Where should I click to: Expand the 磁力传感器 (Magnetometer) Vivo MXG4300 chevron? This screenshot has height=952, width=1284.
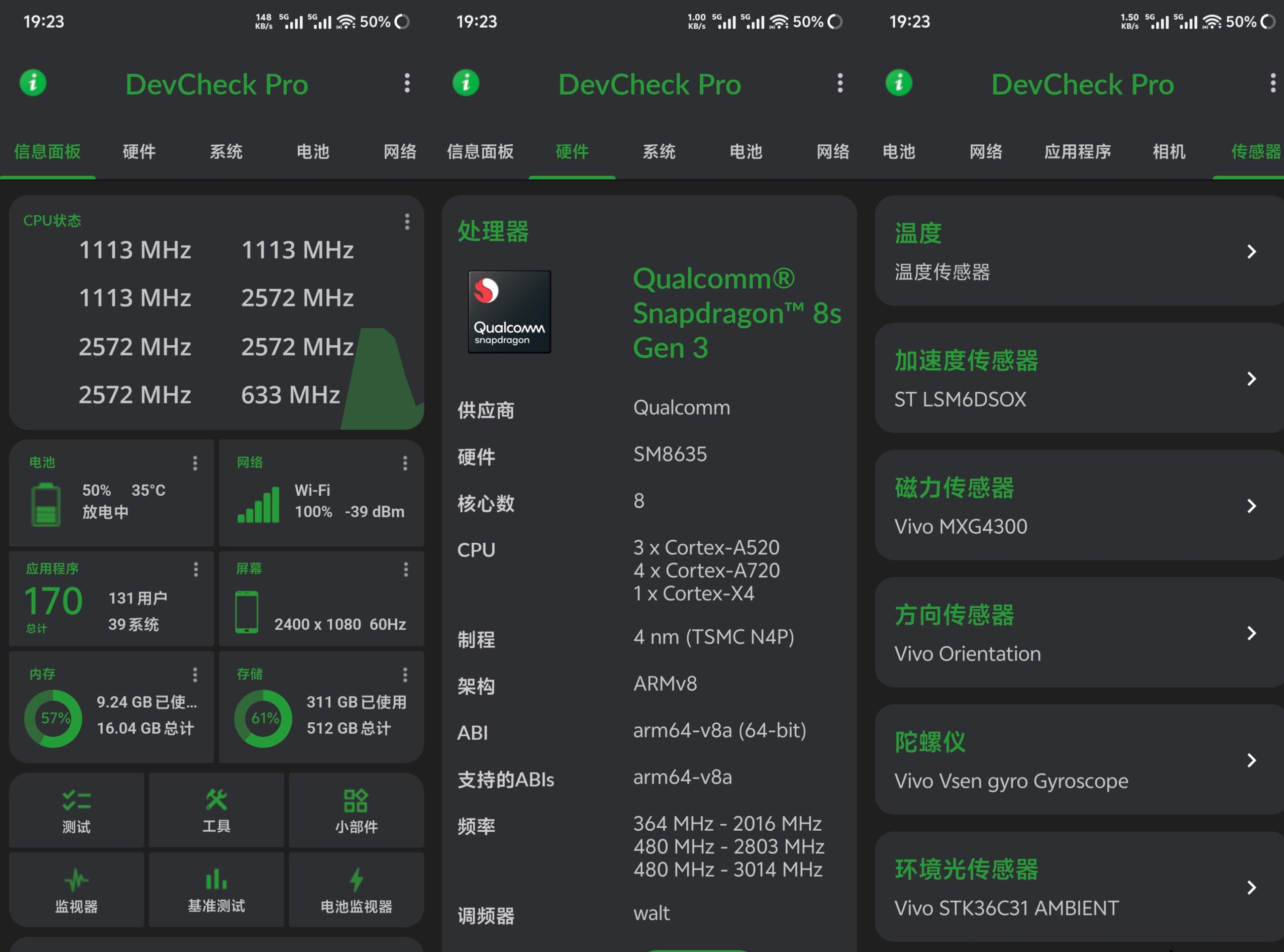[x=1251, y=506]
